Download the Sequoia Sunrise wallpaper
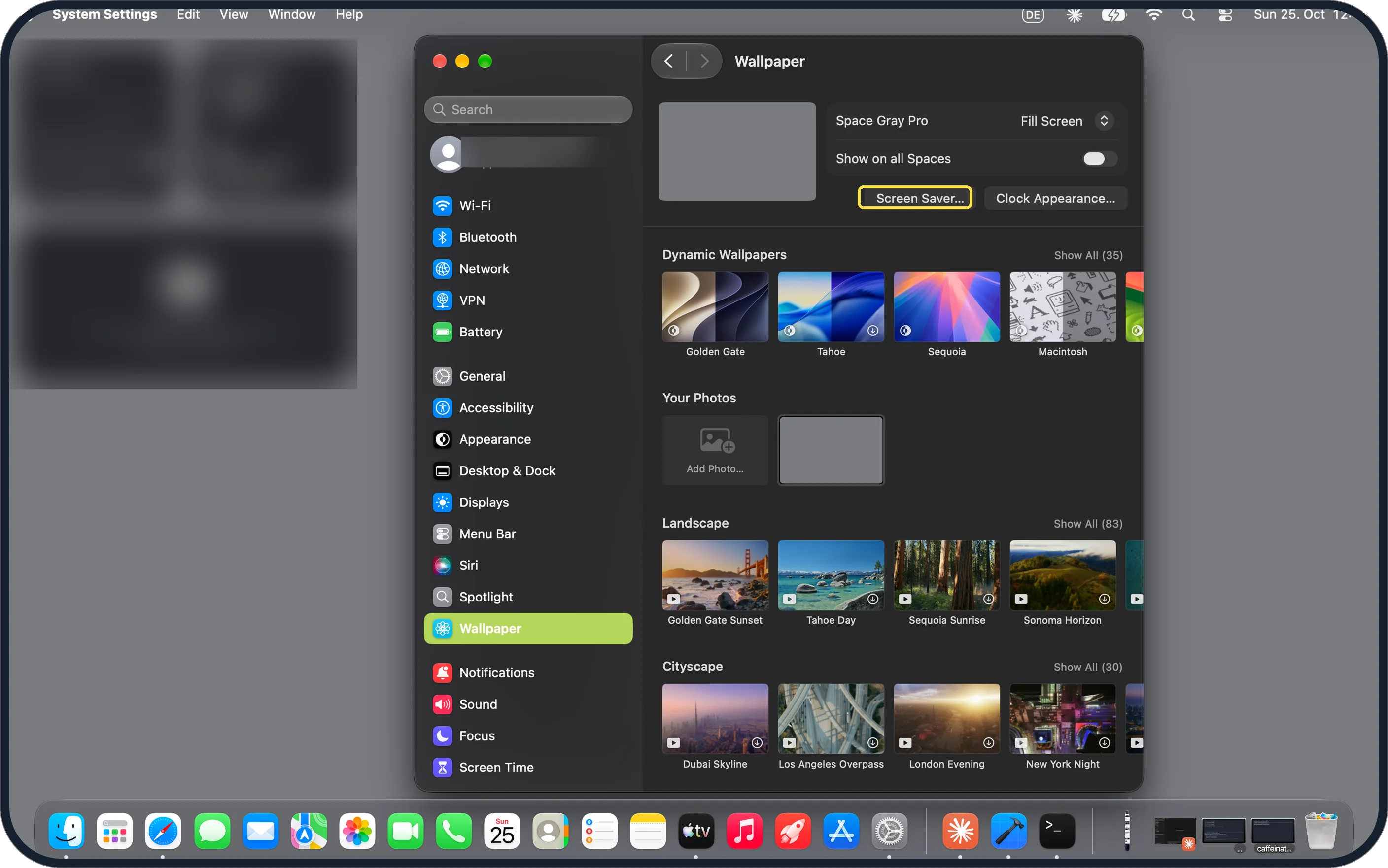Viewport: 1388px width, 868px height. coord(988,599)
